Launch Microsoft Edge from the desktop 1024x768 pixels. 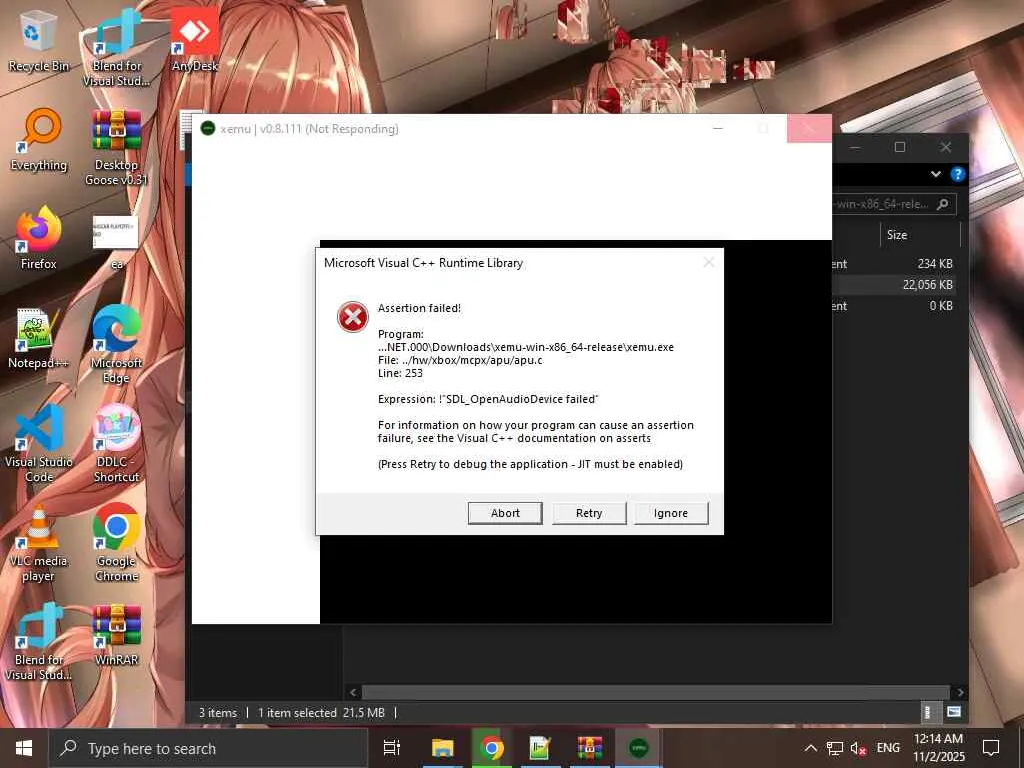[116, 345]
